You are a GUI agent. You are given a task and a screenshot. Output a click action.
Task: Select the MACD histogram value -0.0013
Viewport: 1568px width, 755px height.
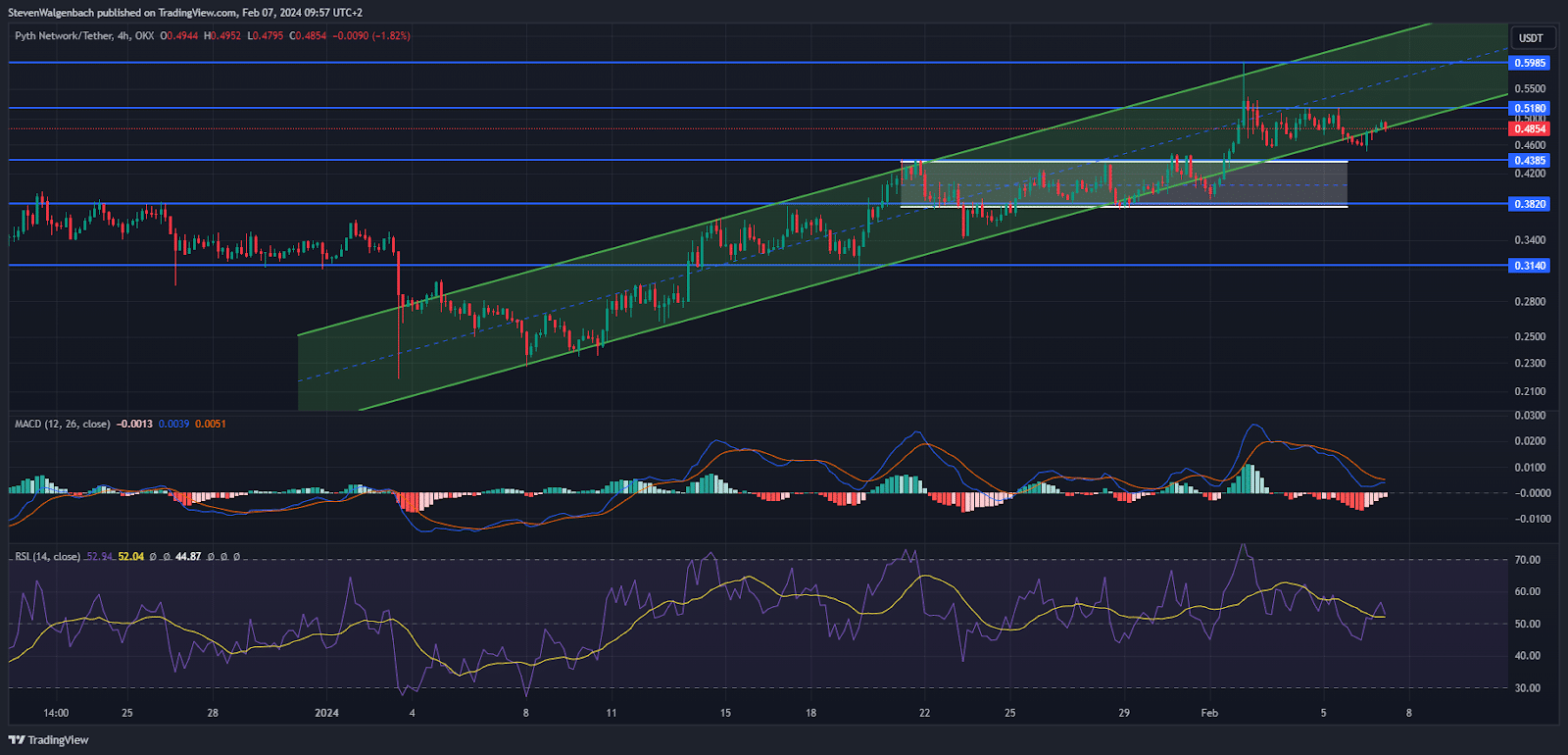pos(134,425)
